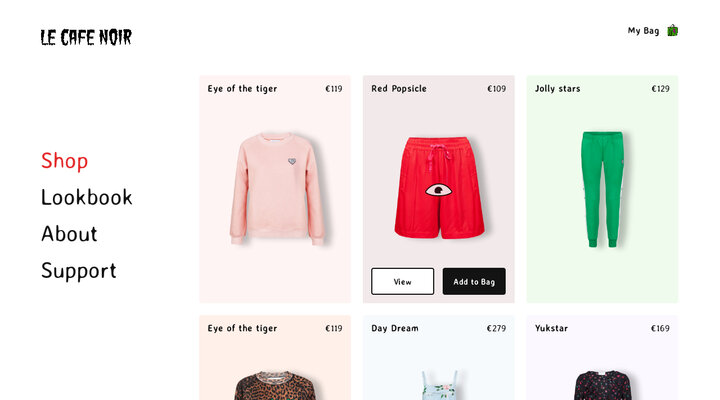Screen dimensions: 720x400
Task: Navigate to Support
Action: coord(79,270)
